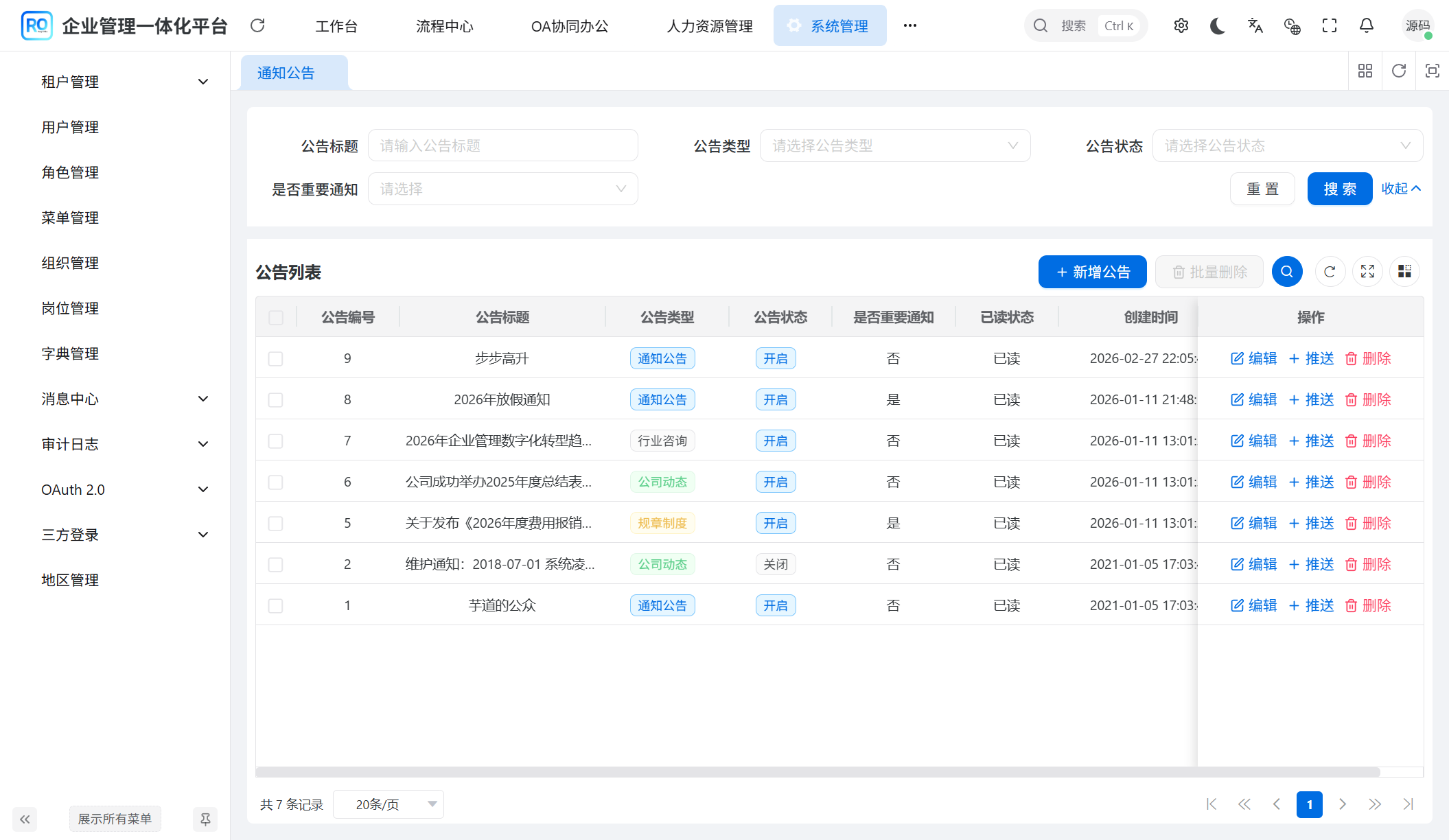Open the 公告类型 dropdown

coord(894,145)
